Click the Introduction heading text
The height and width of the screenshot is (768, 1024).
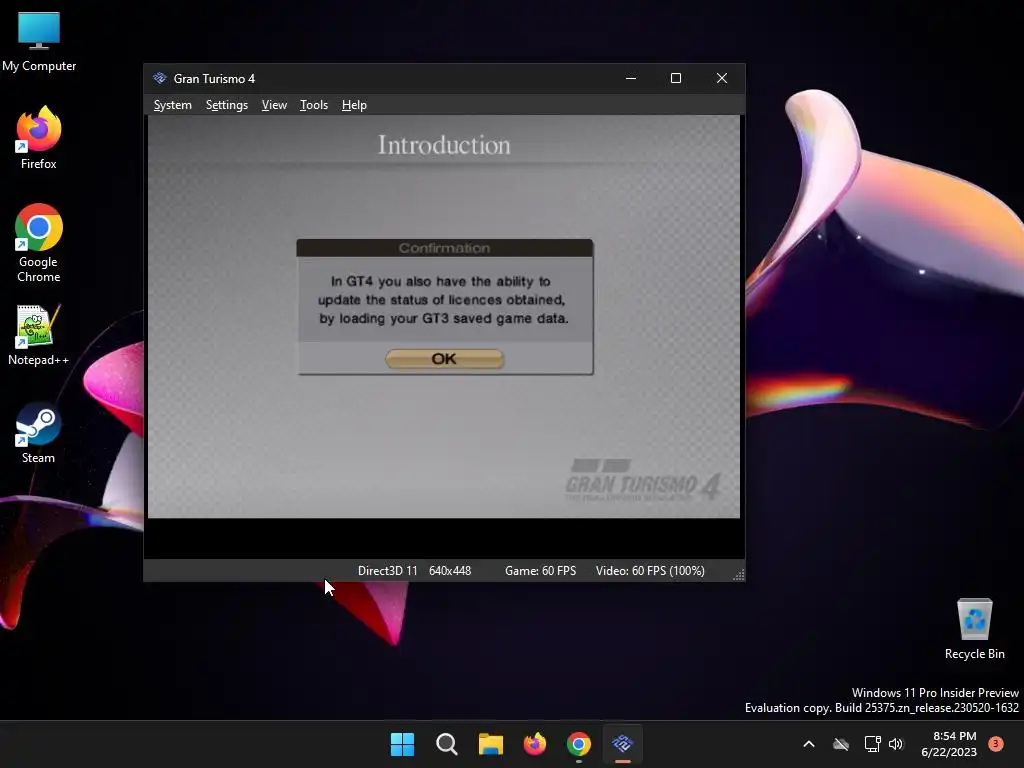[444, 145]
